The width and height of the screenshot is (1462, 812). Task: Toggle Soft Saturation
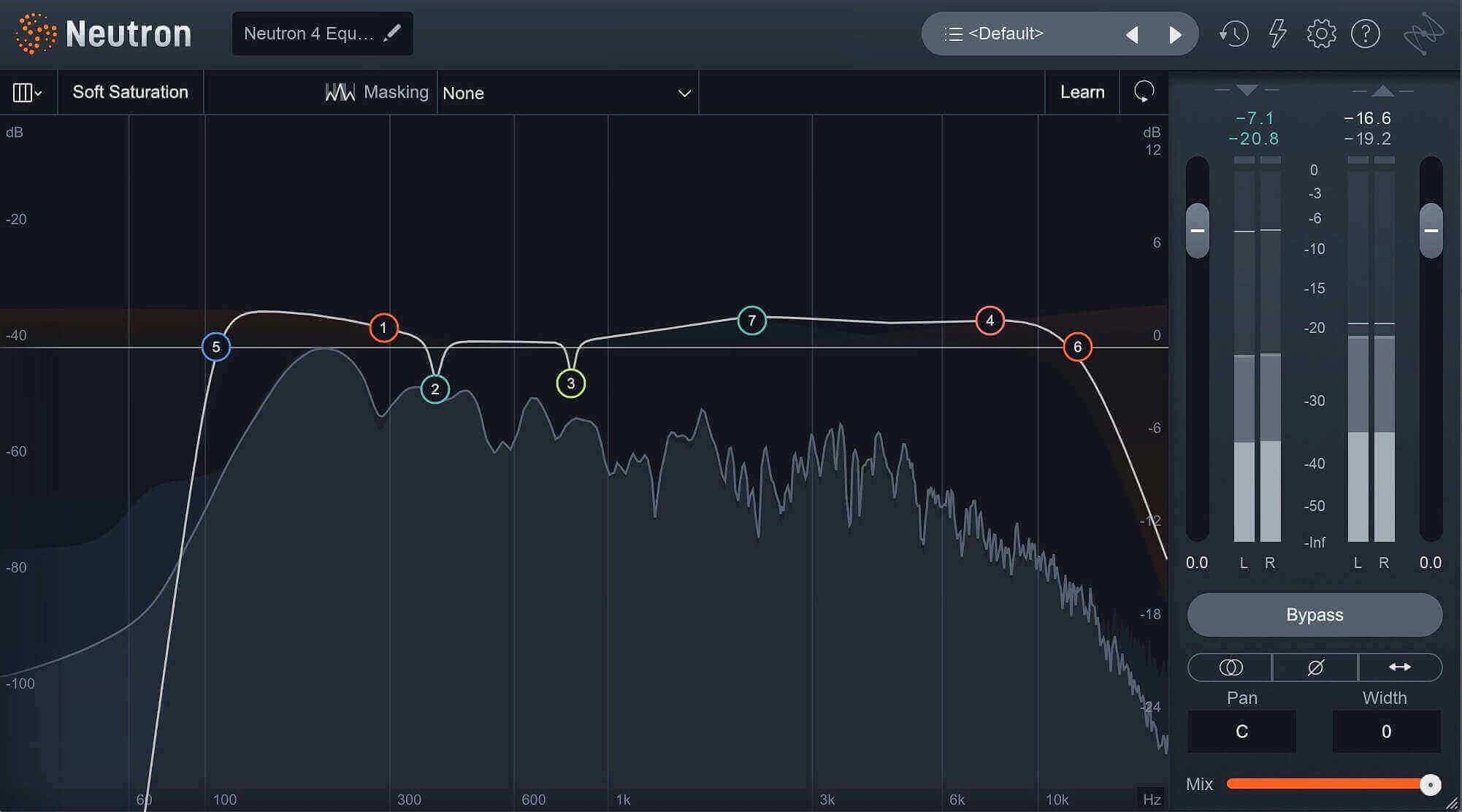(130, 92)
